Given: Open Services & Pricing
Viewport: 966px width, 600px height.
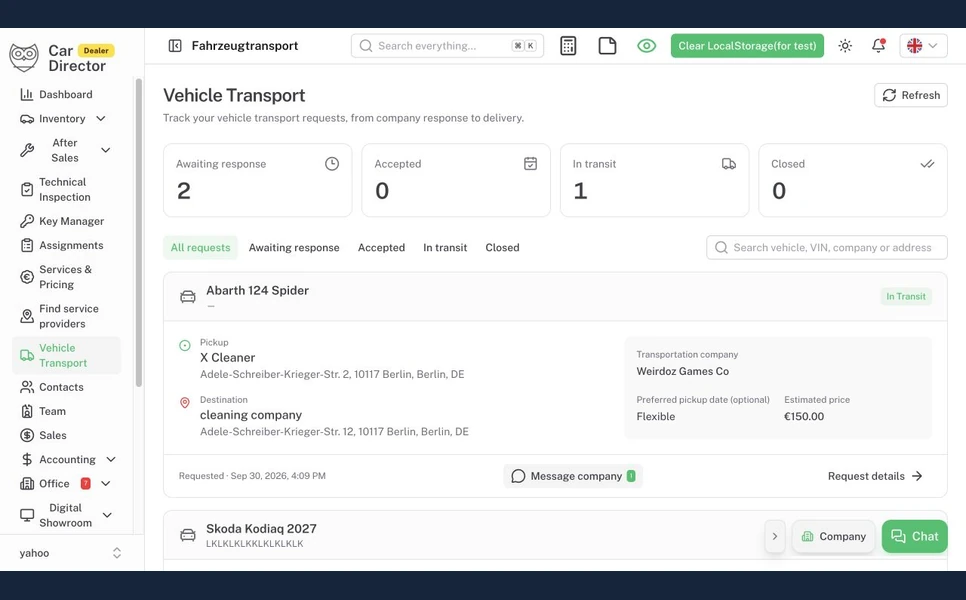Looking at the screenshot, I should coord(65,277).
